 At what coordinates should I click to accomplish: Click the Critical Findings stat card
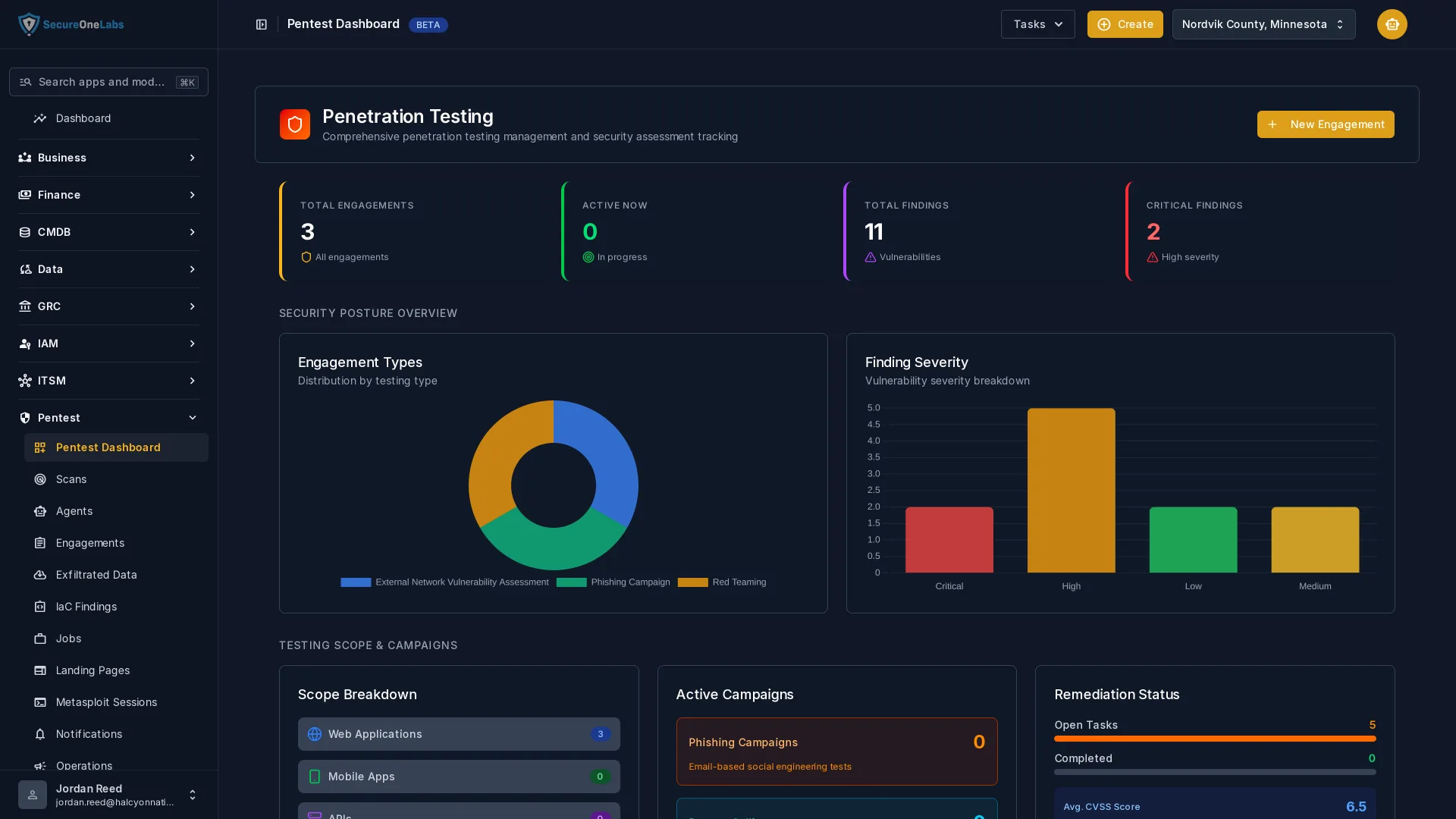point(1260,231)
